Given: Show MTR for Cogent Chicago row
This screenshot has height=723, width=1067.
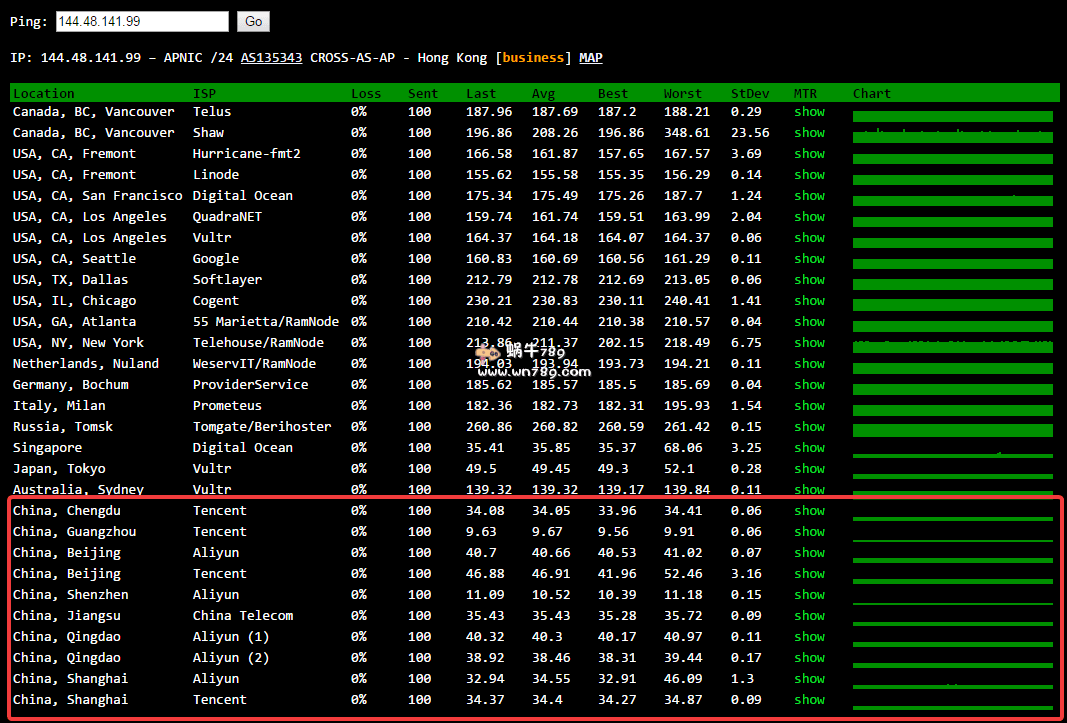Looking at the screenshot, I should 809,301.
